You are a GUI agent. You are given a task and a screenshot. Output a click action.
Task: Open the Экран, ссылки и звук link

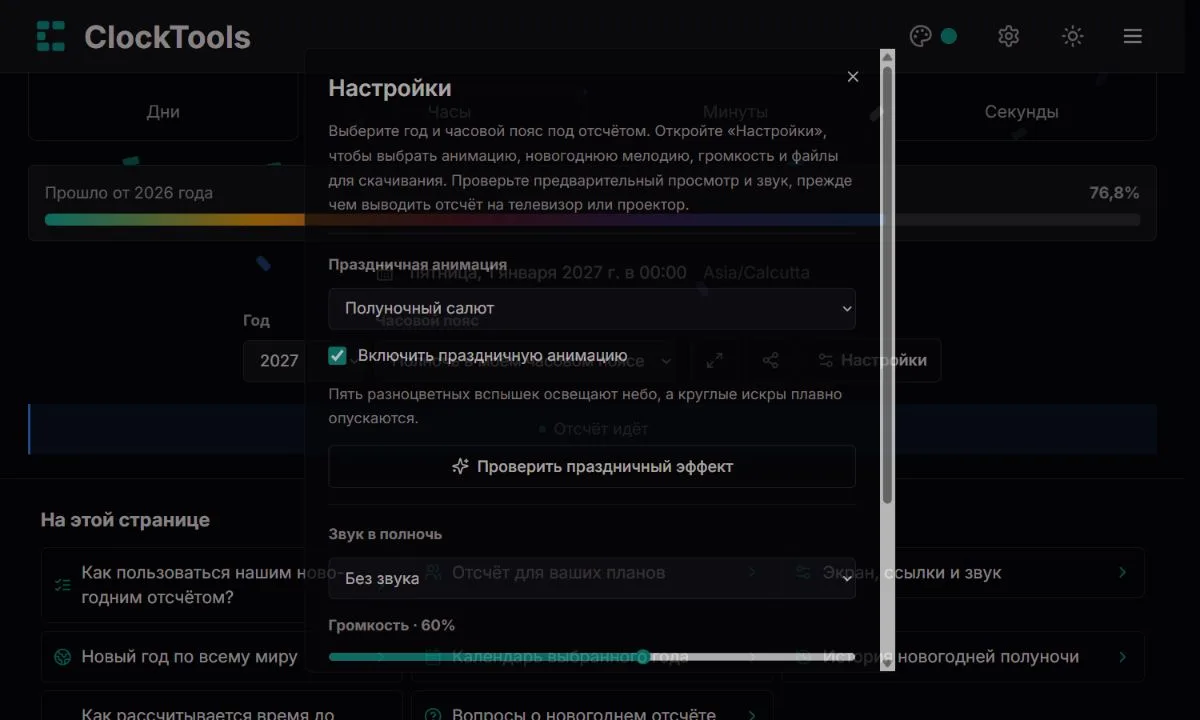964,572
